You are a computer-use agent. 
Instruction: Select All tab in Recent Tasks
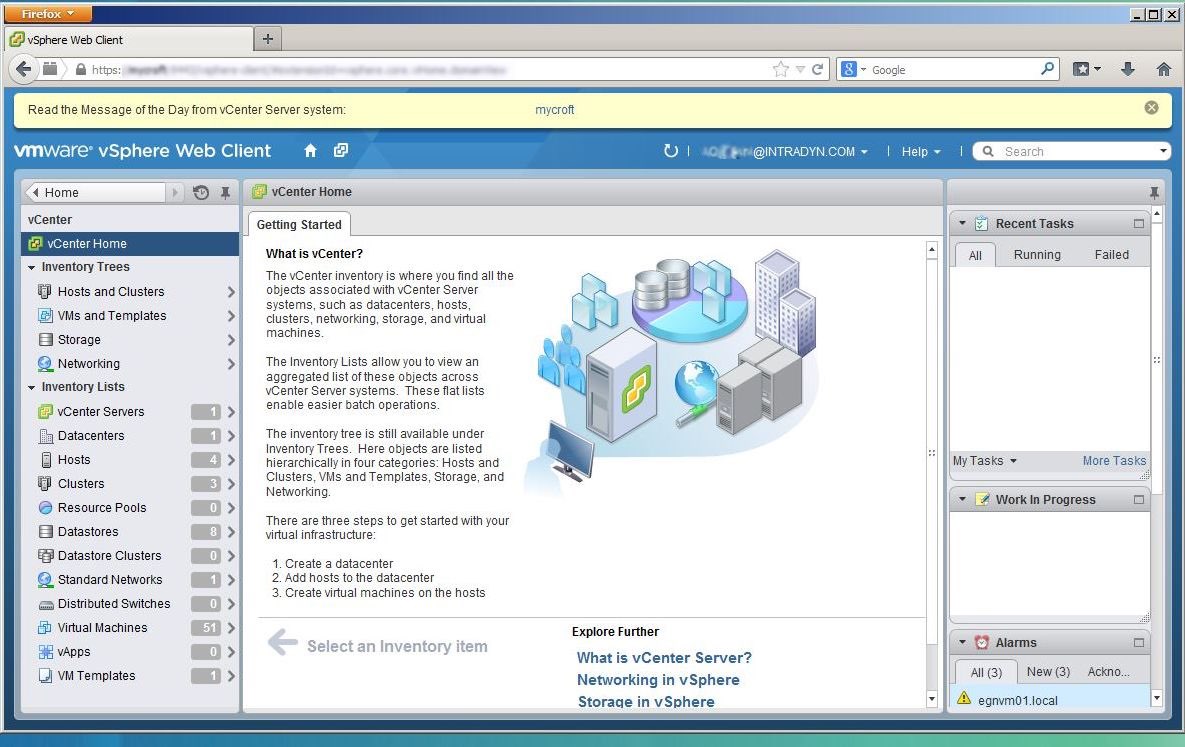click(975, 256)
